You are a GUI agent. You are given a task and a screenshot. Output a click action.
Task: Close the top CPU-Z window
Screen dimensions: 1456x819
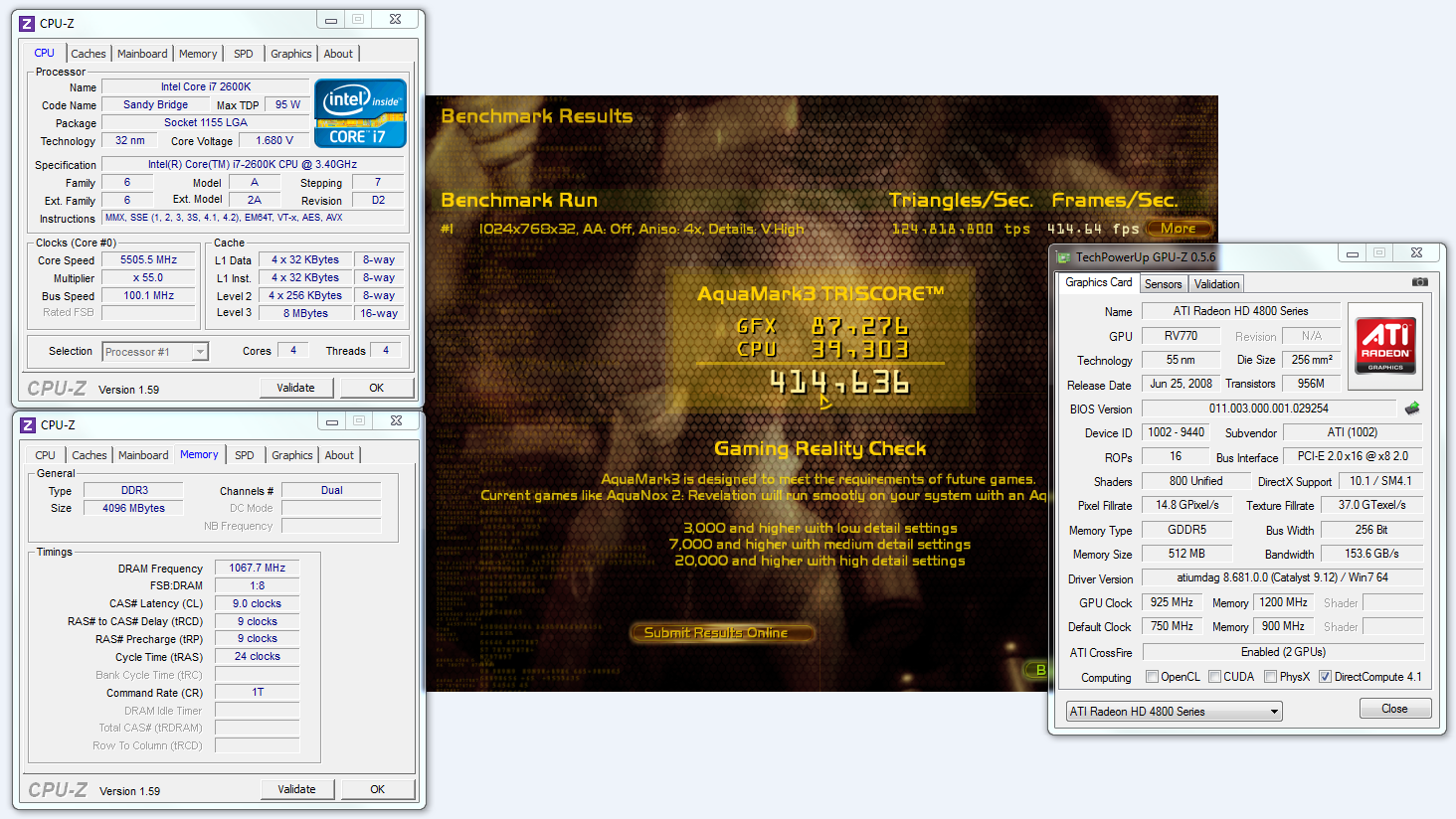pos(395,20)
